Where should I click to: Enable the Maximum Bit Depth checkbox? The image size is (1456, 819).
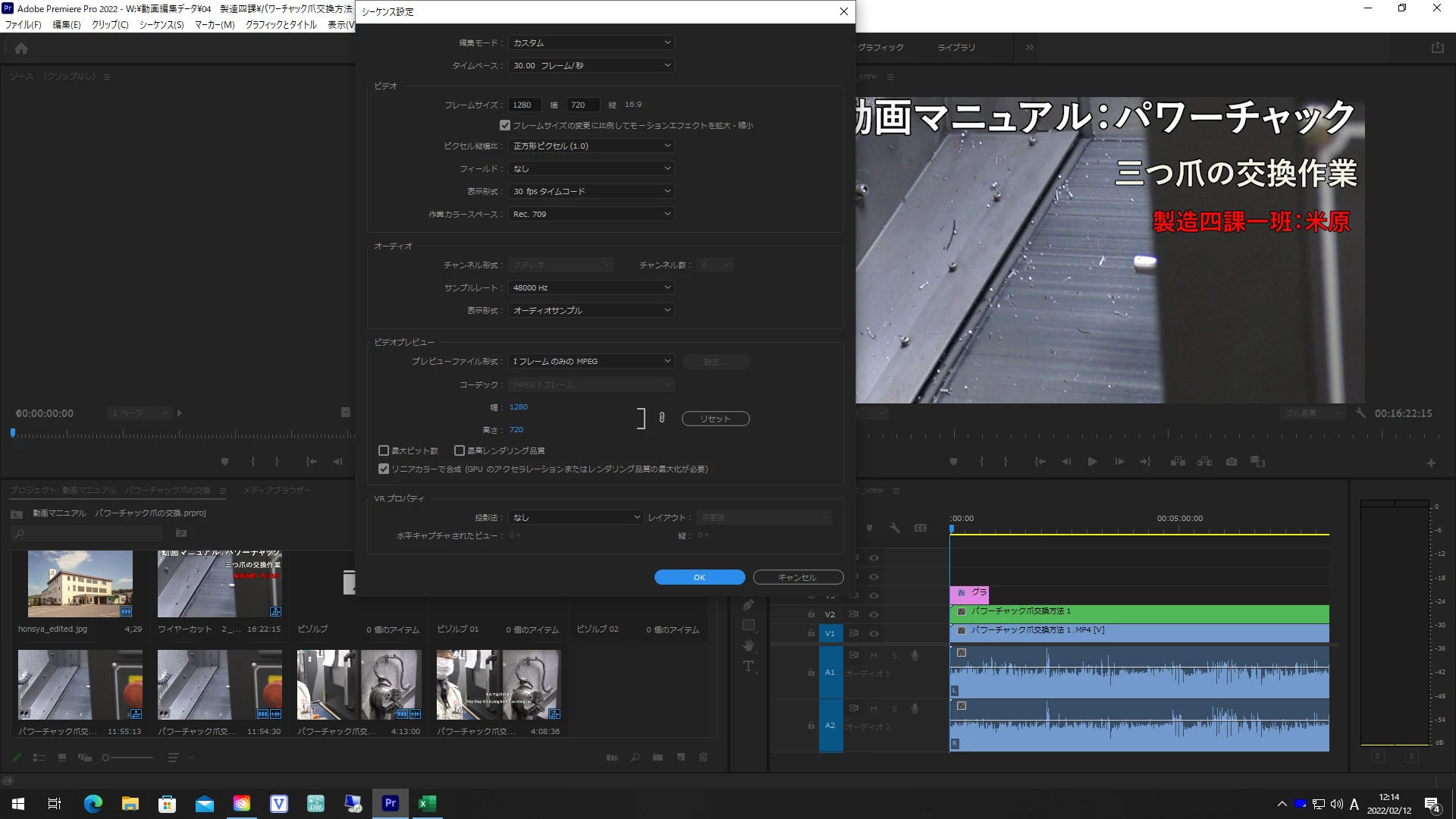(x=384, y=450)
